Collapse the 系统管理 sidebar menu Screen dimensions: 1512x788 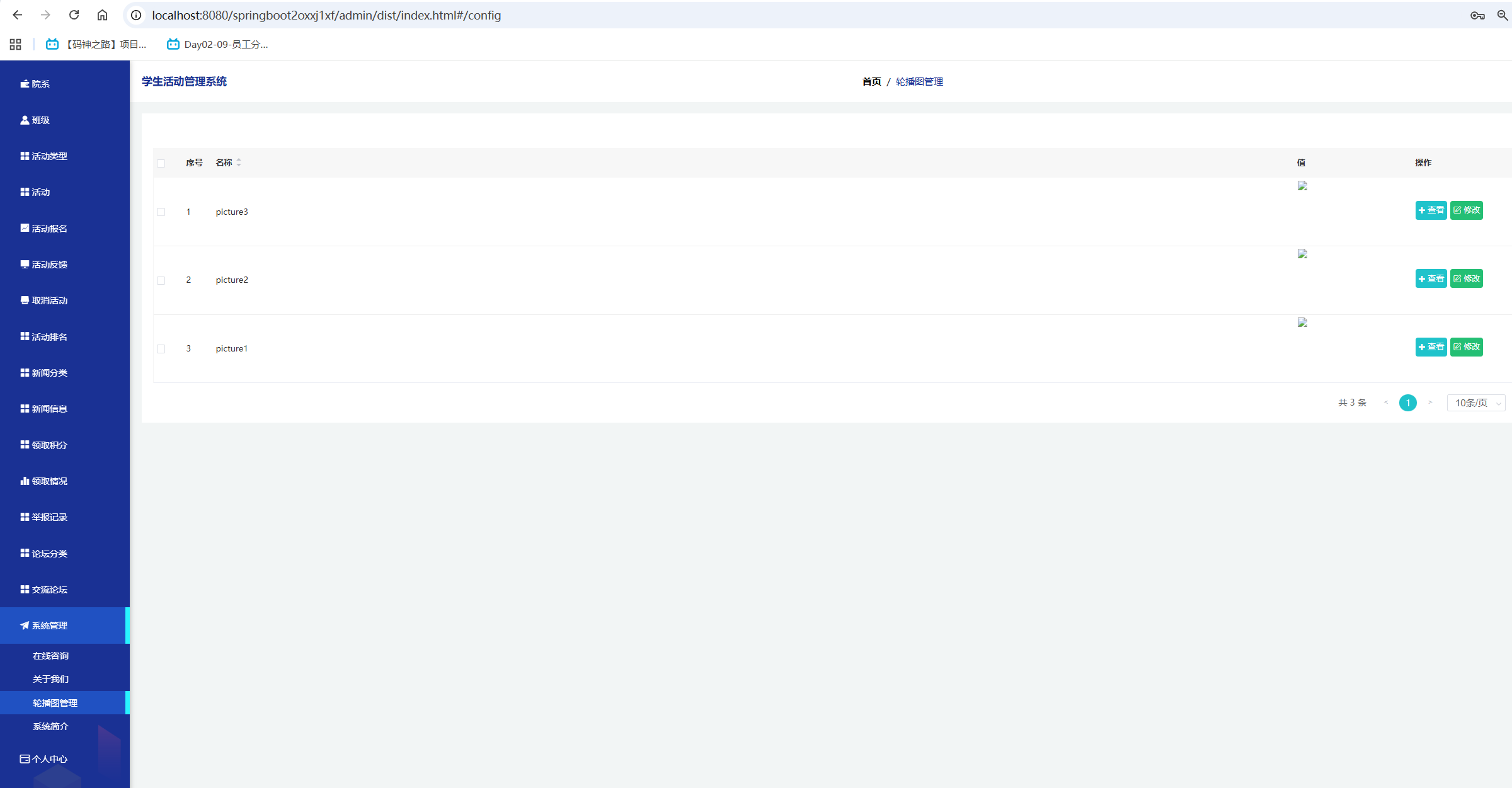pyautogui.click(x=49, y=625)
